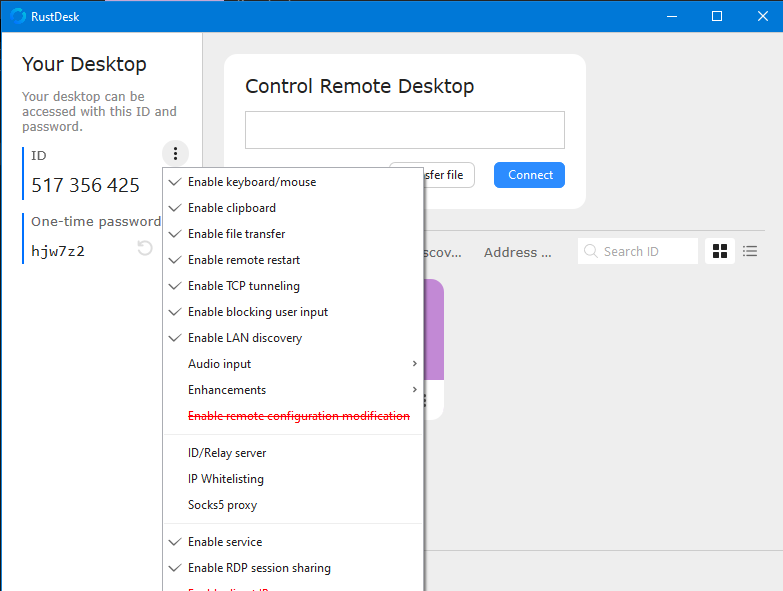Viewport: 783px width, 591px height.
Task: Switch to list view of peers
Action: pos(750,251)
